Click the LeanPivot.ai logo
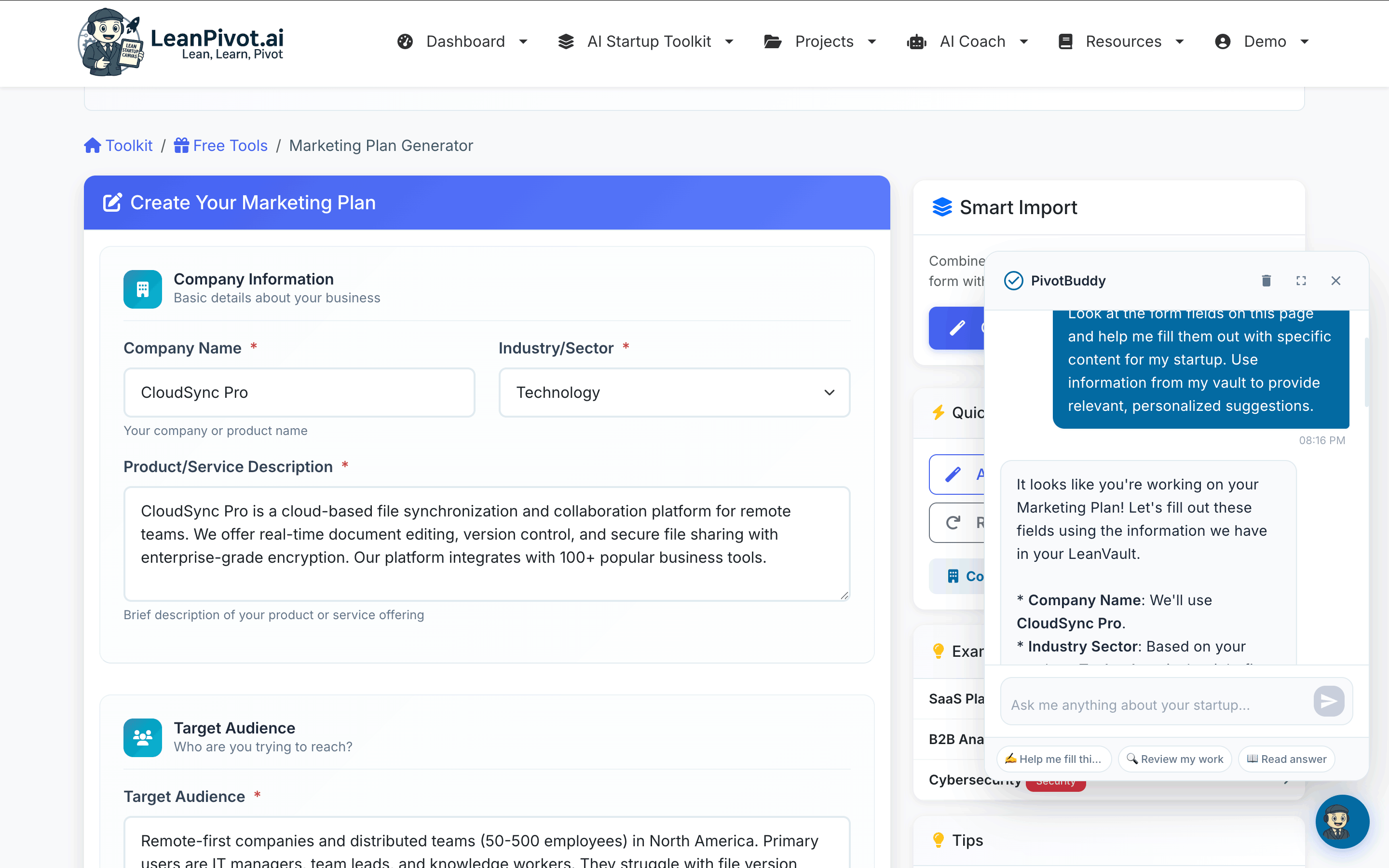The width and height of the screenshot is (1389, 868). [181, 41]
